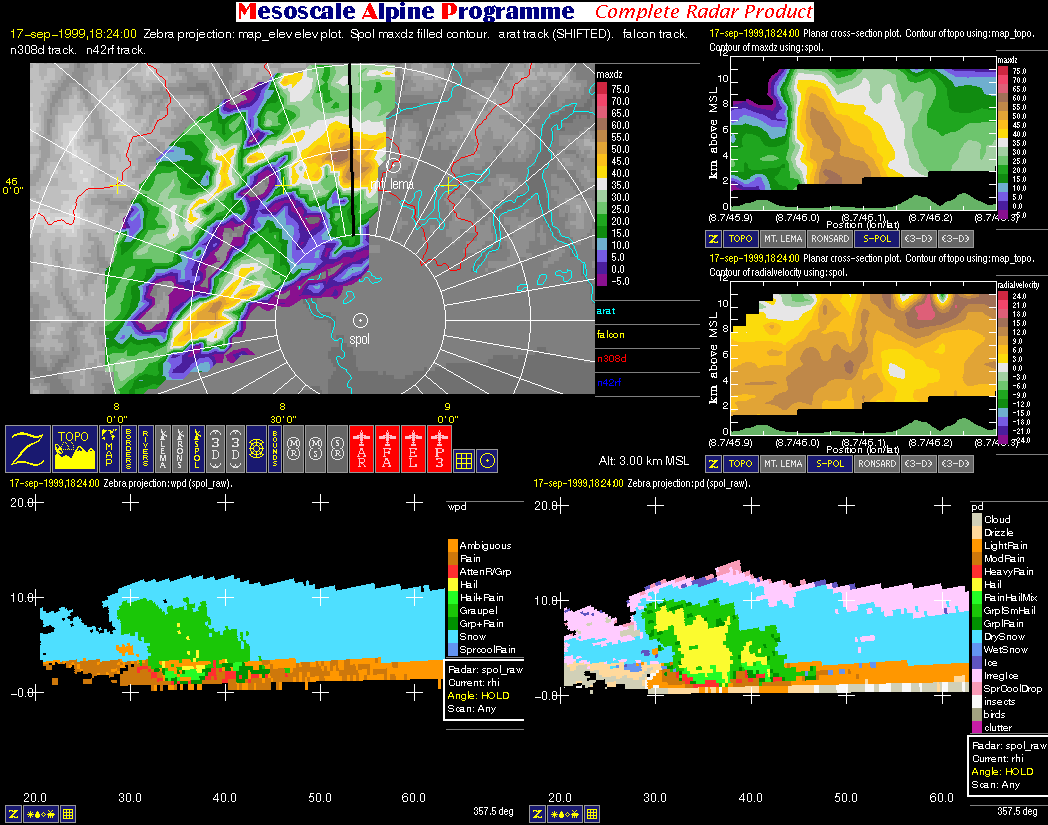Toggle the TOPO terrain icon in main toolbar
The image size is (1048, 825).
click(74, 449)
